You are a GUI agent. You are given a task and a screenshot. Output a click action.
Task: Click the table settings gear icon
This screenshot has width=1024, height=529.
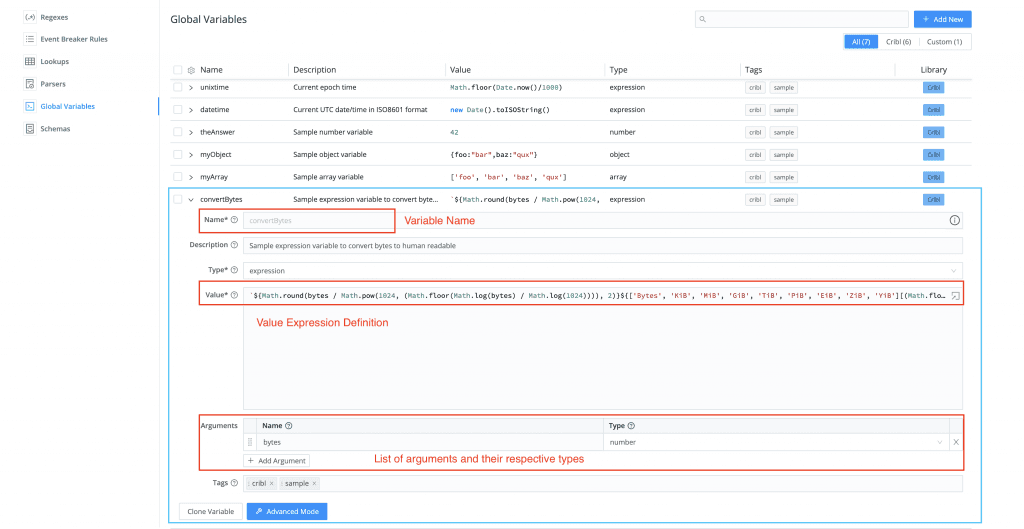click(x=191, y=70)
